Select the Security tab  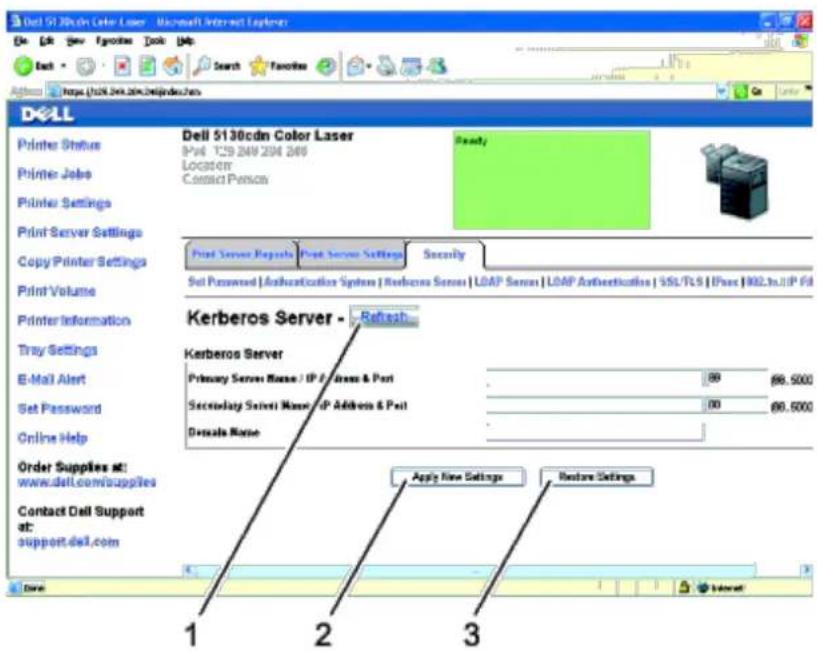(x=444, y=255)
